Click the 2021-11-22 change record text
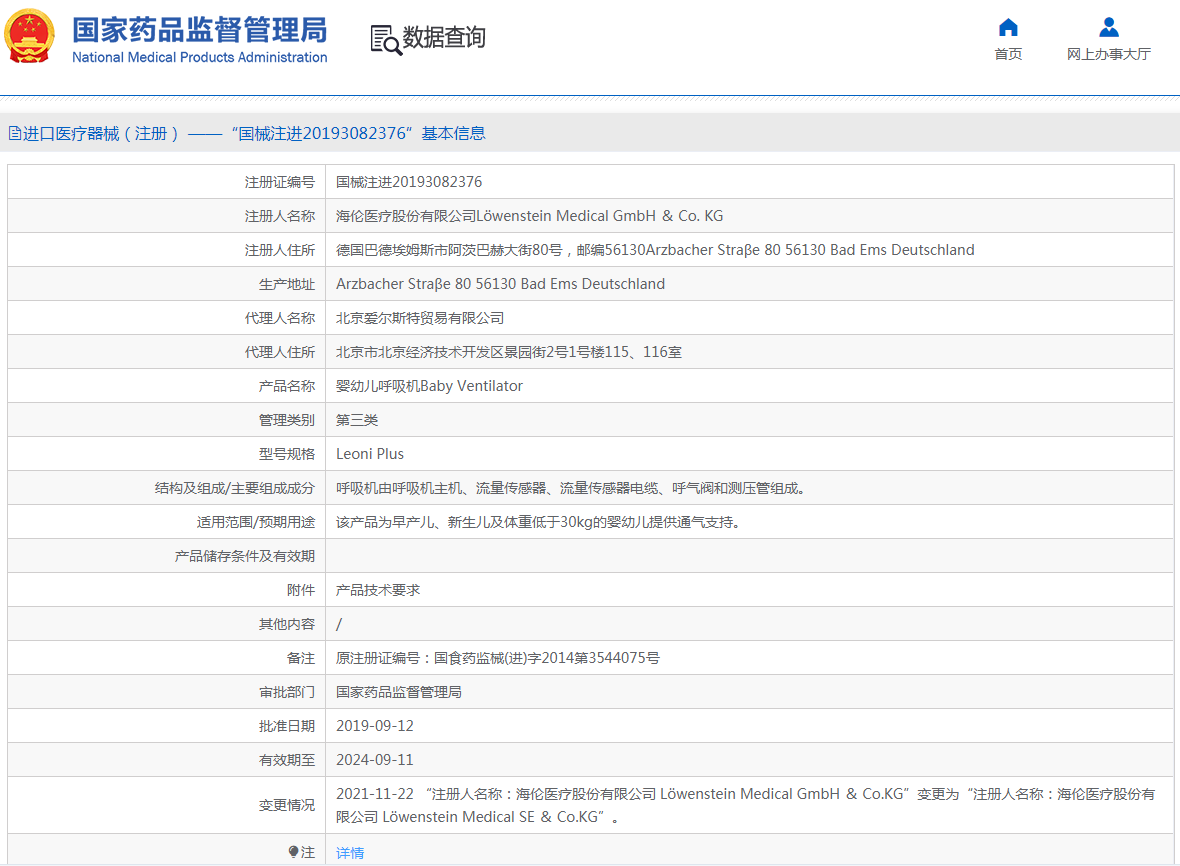The width and height of the screenshot is (1180, 866). (x=745, y=805)
